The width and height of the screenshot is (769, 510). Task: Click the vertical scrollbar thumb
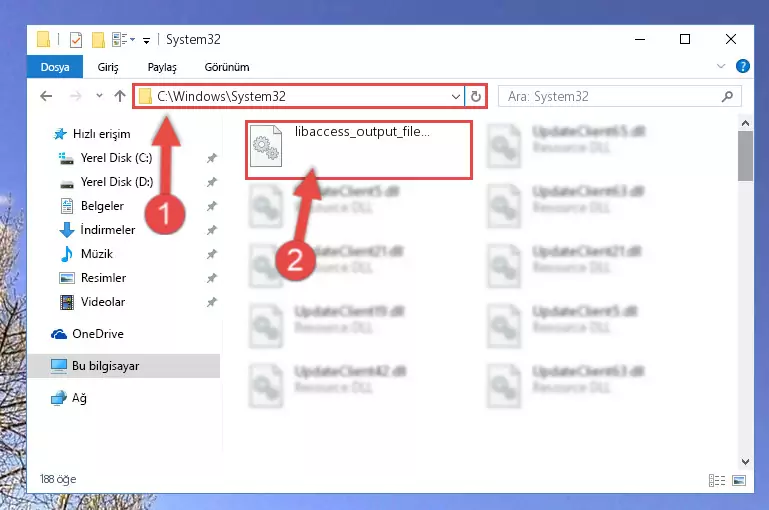point(745,156)
